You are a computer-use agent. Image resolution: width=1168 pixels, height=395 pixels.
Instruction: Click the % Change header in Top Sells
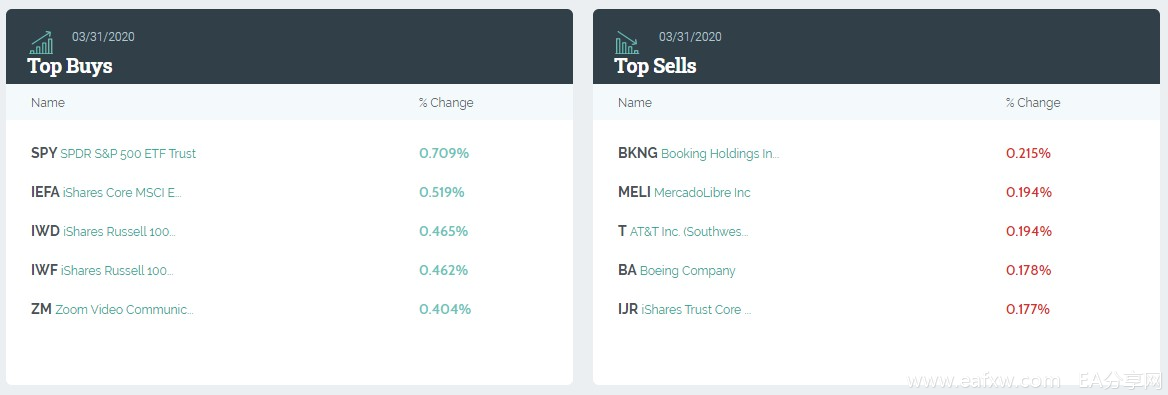point(1032,102)
